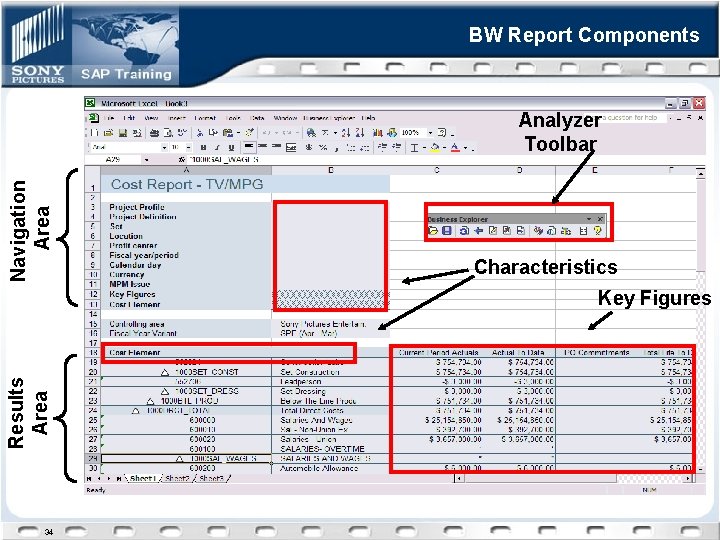Open the Business Explorer toolbar options arrow
The height and width of the screenshot is (540, 720).
pyautogui.click(x=589, y=219)
